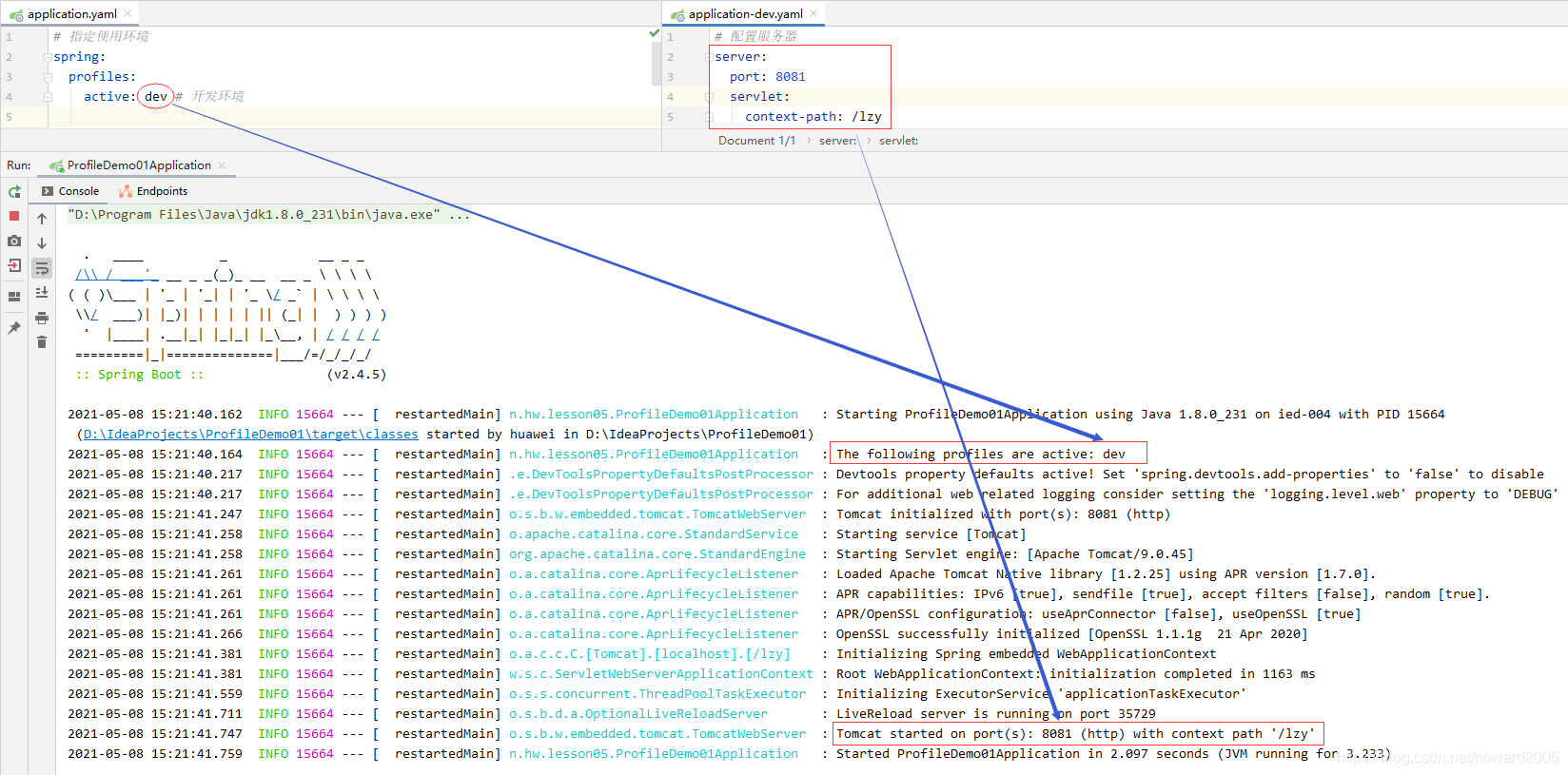This screenshot has height=775, width=1568.
Task: Click 'Tomcat initialized with port(s): 8081 (http)' log
Action: (1003, 514)
